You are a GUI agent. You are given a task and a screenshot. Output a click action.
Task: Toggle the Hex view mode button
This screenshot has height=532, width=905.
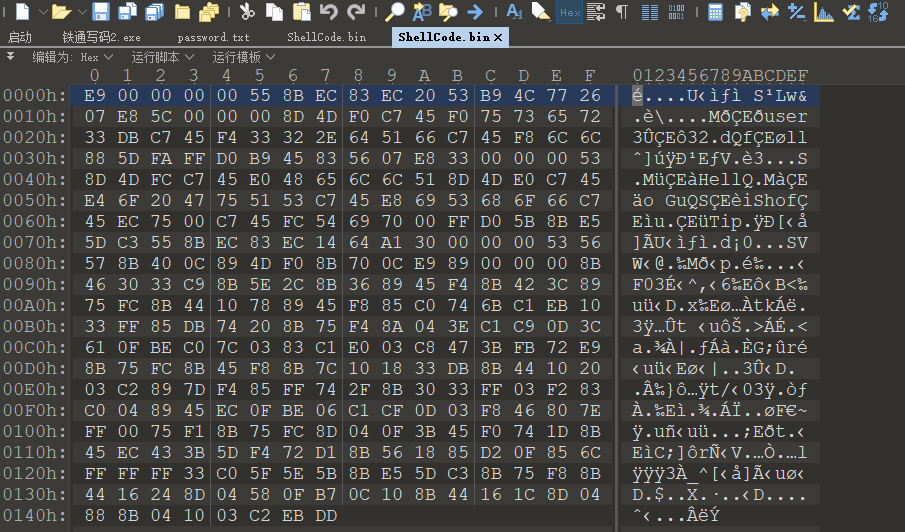click(570, 12)
